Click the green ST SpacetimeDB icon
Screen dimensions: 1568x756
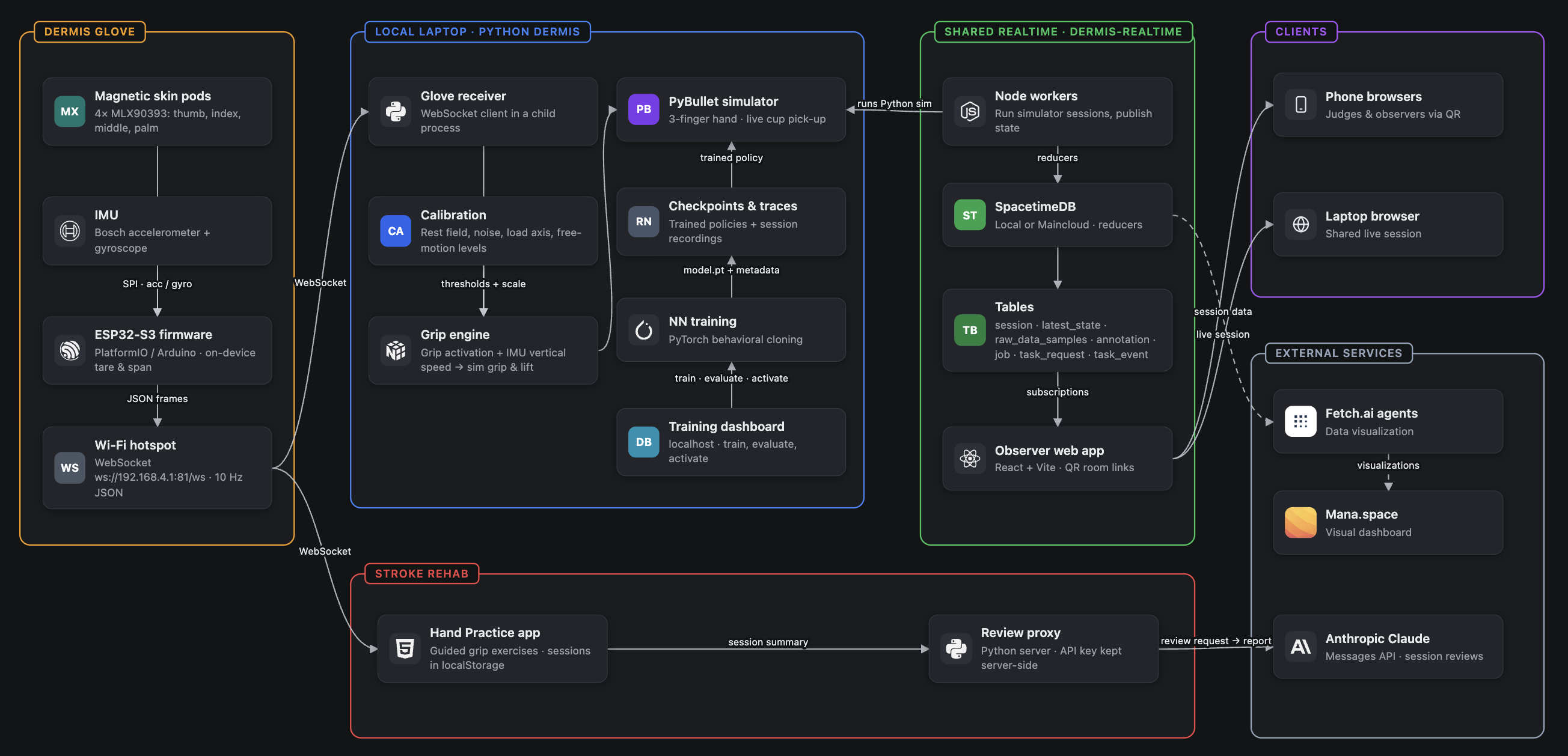[x=970, y=215]
